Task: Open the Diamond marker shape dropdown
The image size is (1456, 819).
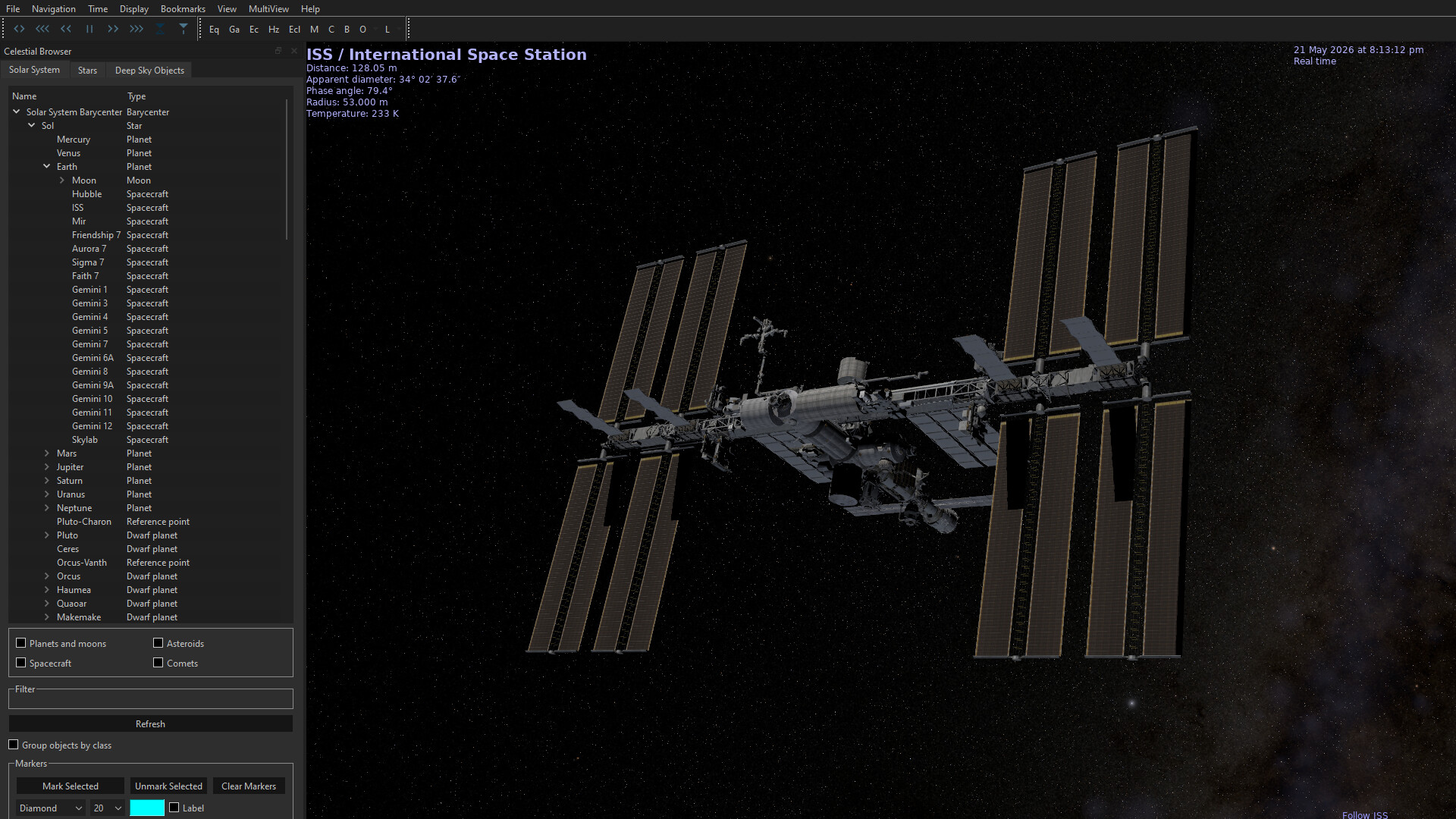Action: point(51,808)
